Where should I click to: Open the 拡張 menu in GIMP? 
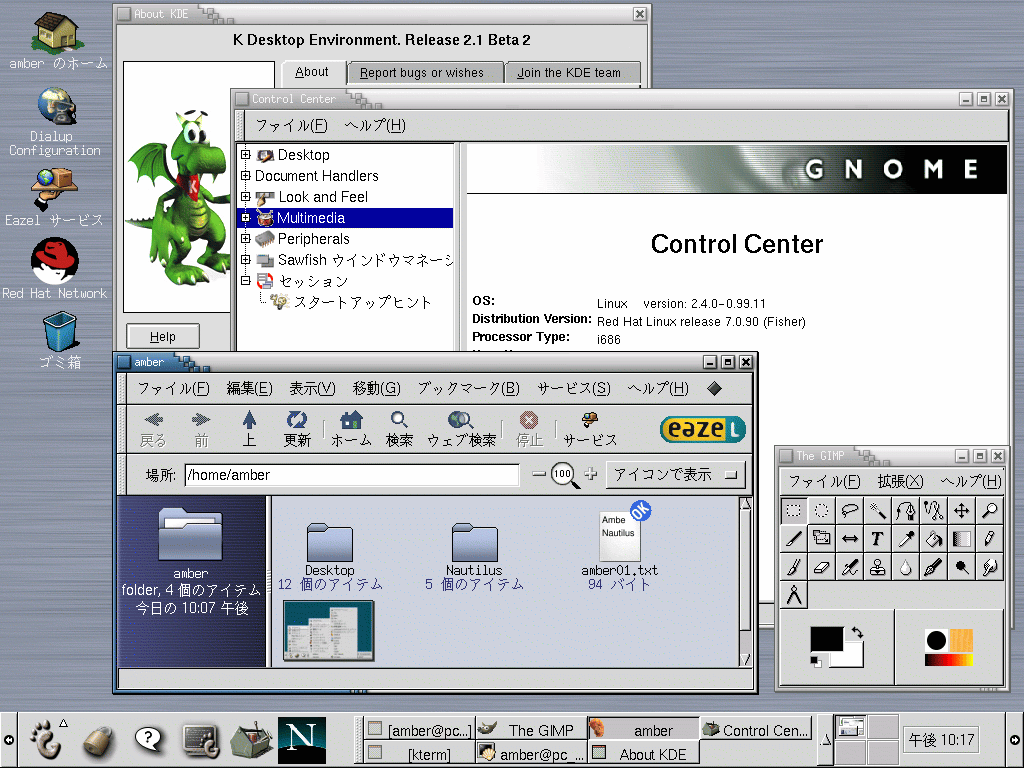click(x=900, y=481)
